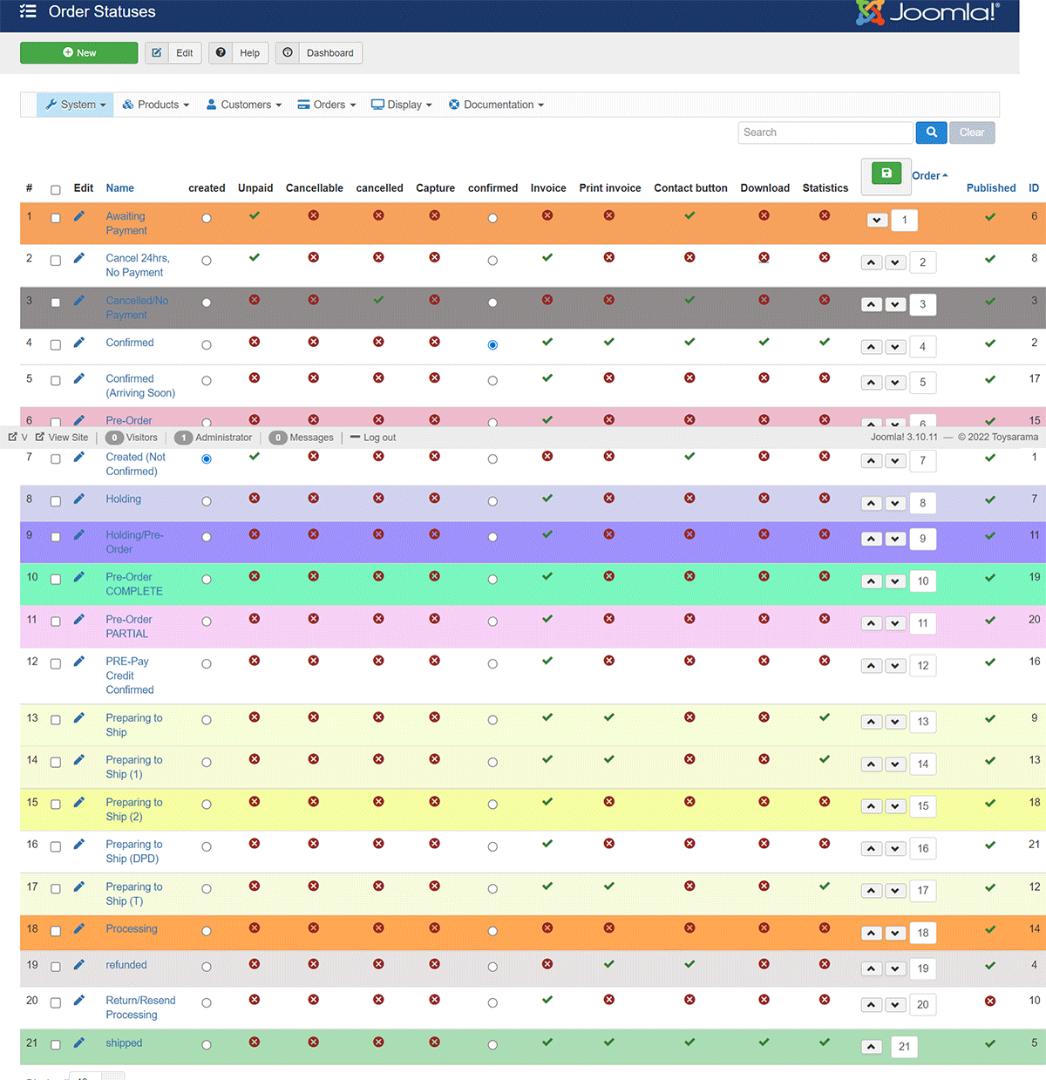Click the search magnifier button
The width and height of the screenshot is (1046, 1080).
[x=930, y=132]
